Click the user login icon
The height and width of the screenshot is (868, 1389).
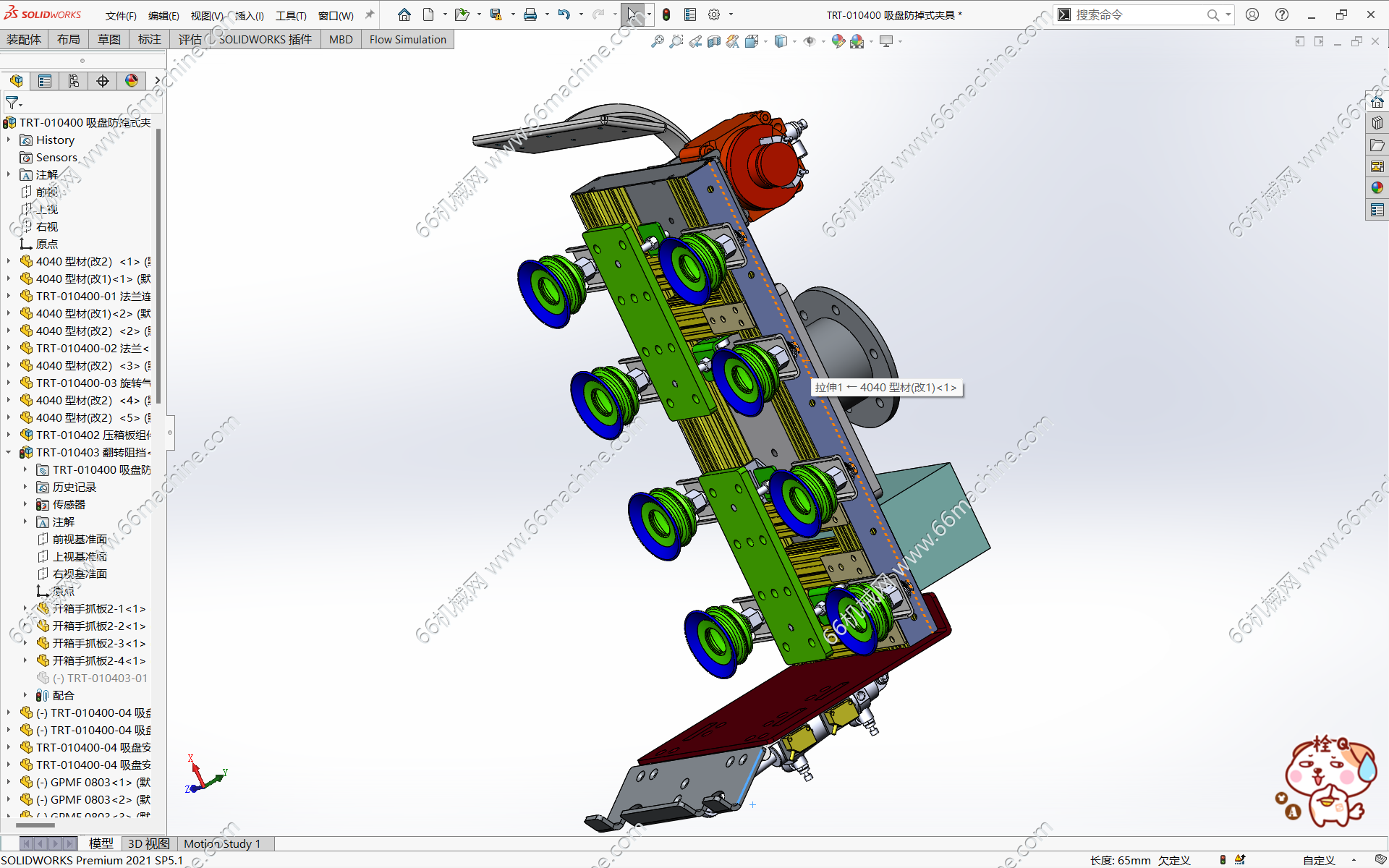(x=1252, y=14)
